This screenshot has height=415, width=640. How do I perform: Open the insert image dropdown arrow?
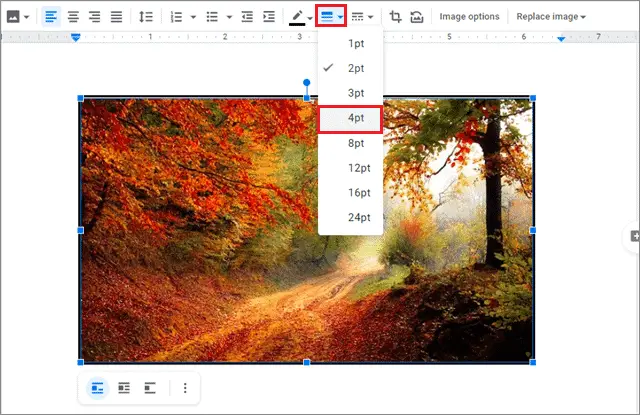pyautogui.click(x=27, y=17)
